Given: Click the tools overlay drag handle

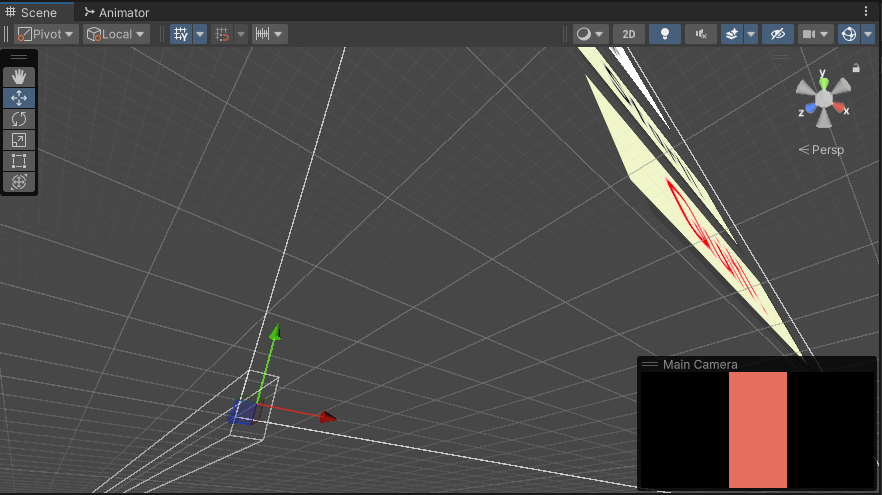Looking at the screenshot, I should click(x=19, y=57).
